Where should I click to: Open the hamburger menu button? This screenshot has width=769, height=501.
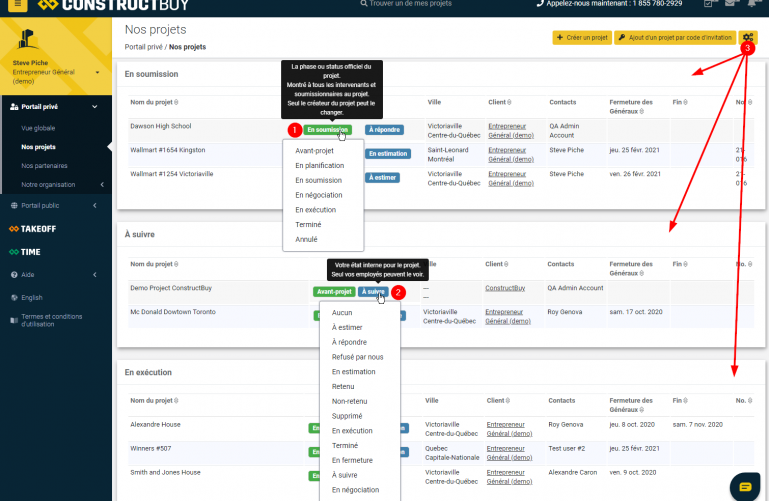(x=18, y=4)
